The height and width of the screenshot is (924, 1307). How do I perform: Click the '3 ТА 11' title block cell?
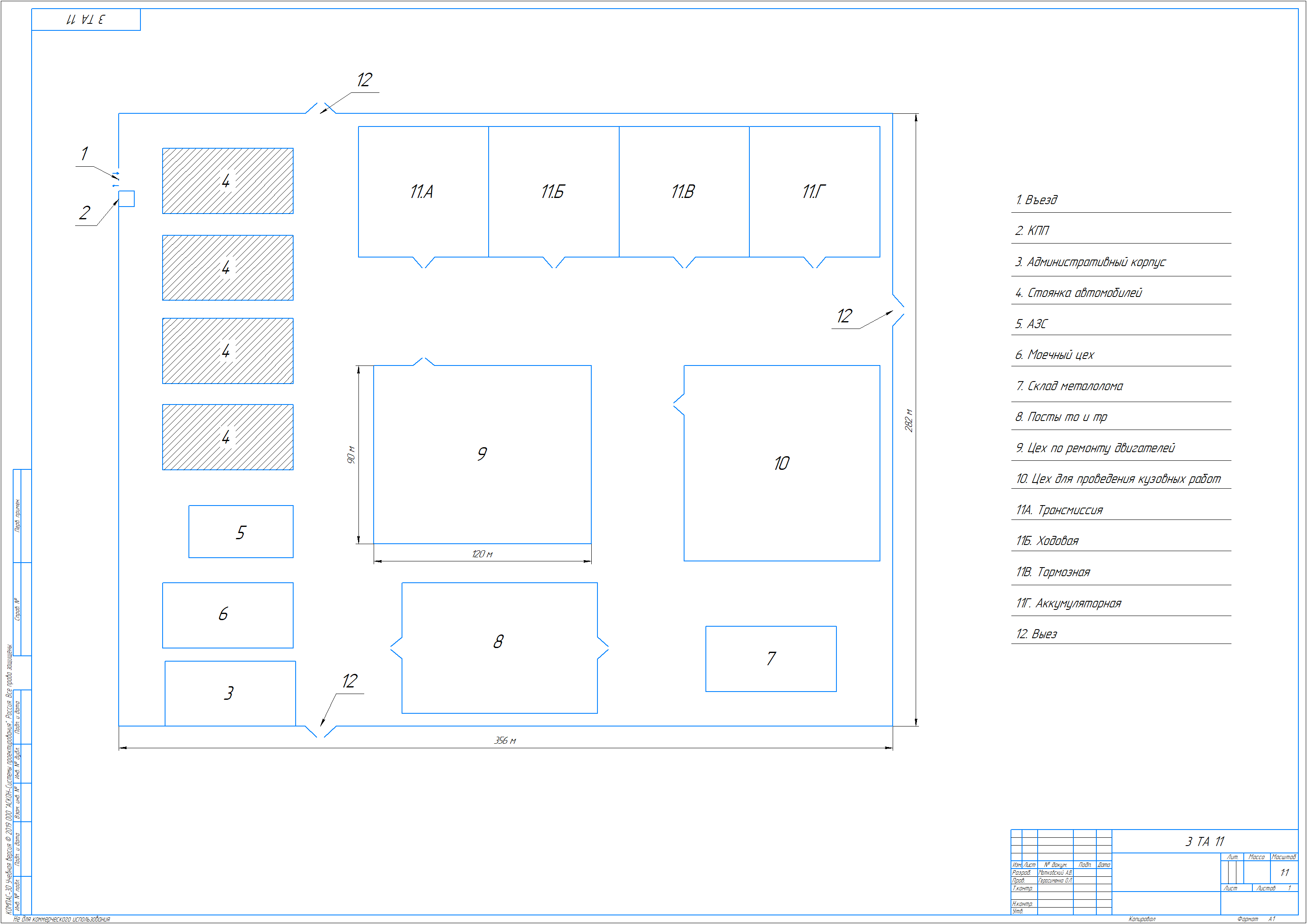[1204, 841]
